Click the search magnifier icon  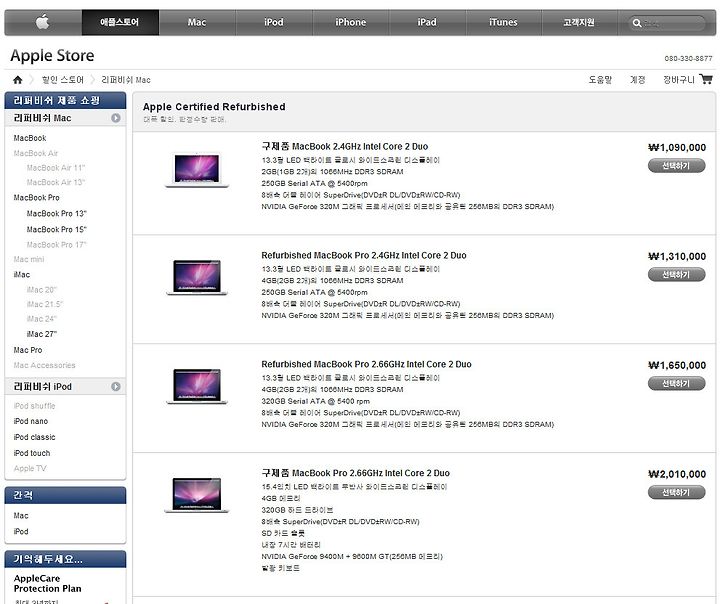coord(636,23)
